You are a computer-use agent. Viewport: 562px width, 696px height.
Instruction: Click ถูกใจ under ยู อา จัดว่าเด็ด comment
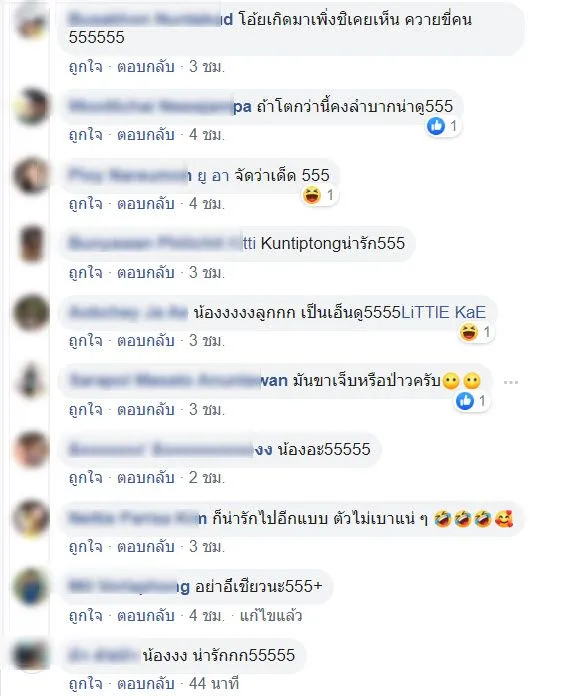point(85,204)
